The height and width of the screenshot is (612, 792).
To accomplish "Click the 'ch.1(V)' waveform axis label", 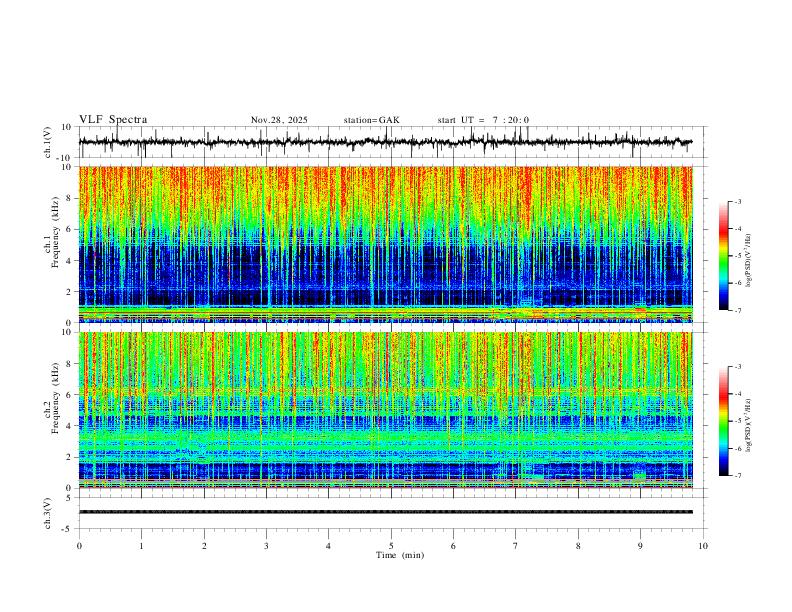I will (48, 142).
